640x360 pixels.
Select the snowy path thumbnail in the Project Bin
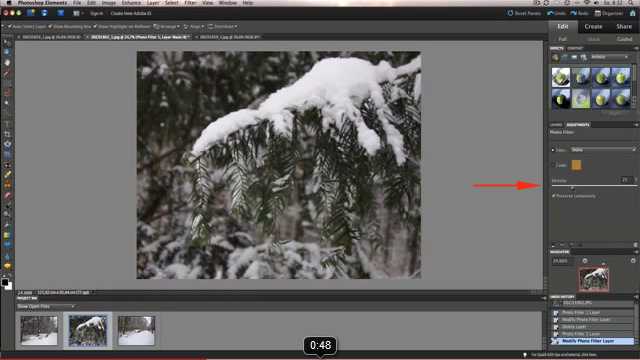[136, 330]
